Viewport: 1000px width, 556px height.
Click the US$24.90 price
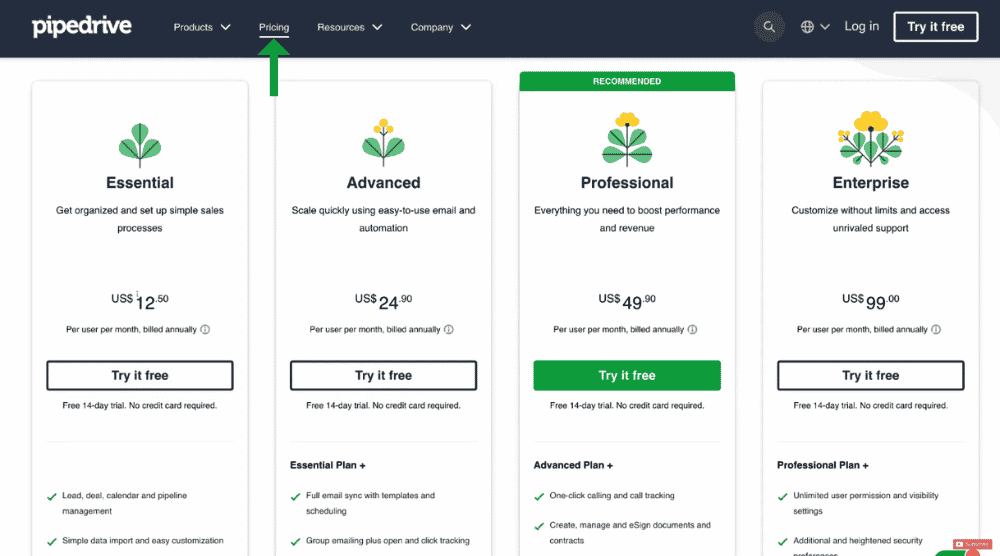[383, 301]
